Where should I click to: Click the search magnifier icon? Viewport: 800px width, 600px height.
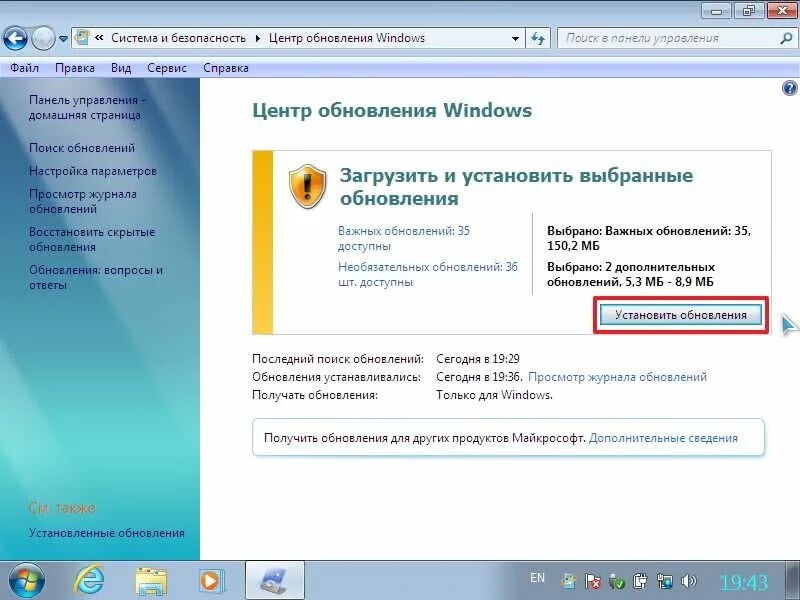coord(786,38)
